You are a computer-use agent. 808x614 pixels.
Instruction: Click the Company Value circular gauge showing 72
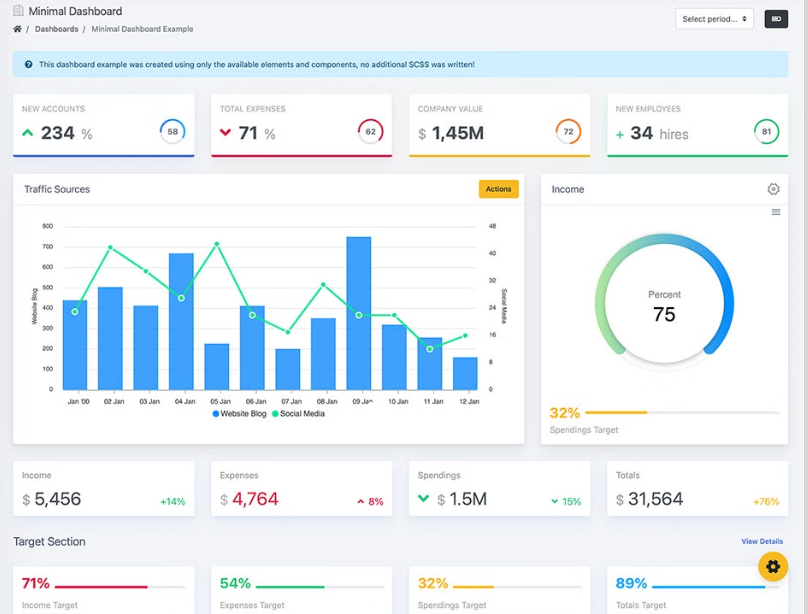[568, 132]
